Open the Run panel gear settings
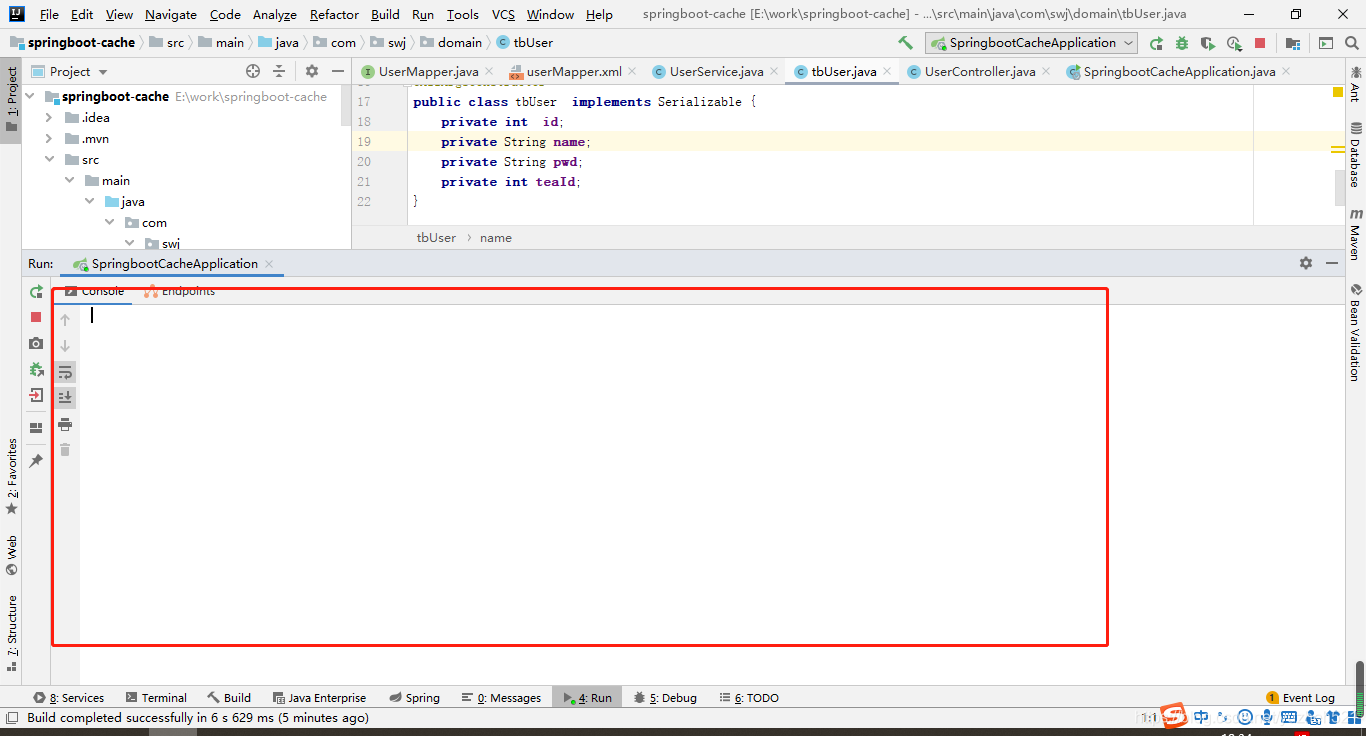Image resolution: width=1366 pixels, height=736 pixels. (1306, 263)
